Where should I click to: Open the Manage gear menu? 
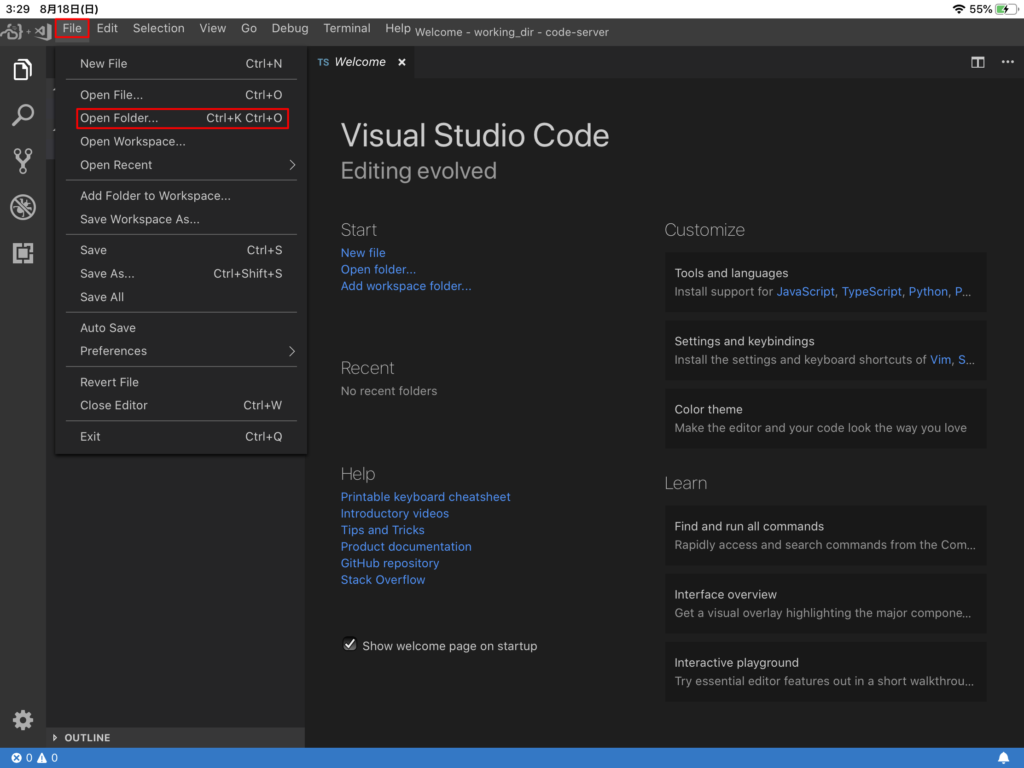[23, 720]
